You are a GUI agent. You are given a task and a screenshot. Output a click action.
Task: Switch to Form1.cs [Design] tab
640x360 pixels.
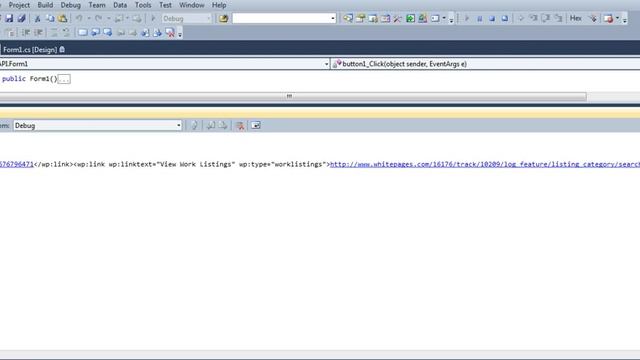point(30,50)
